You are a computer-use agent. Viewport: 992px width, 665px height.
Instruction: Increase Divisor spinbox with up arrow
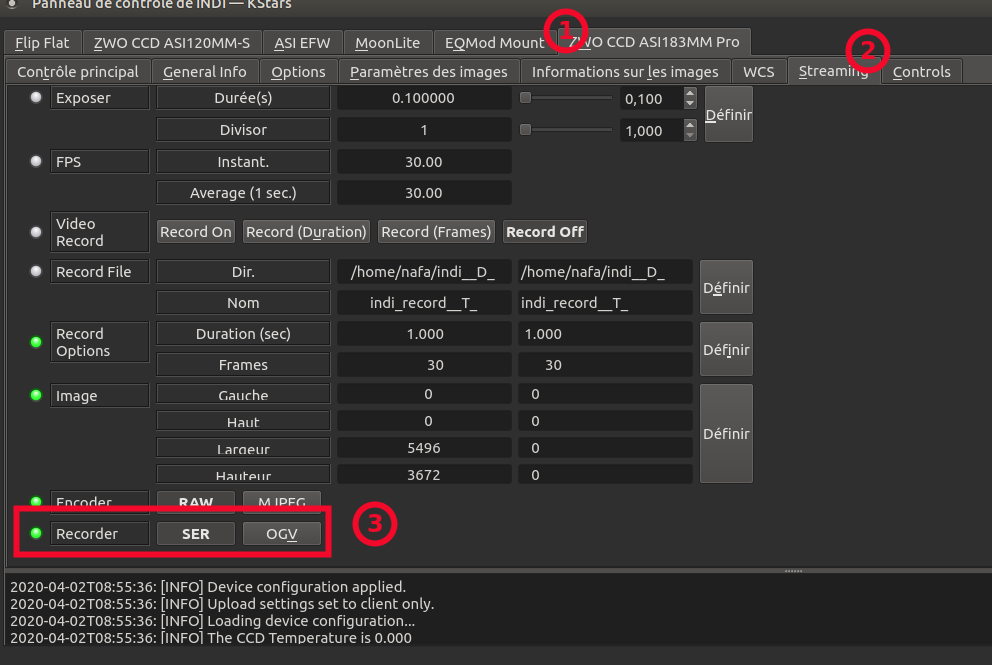point(690,125)
